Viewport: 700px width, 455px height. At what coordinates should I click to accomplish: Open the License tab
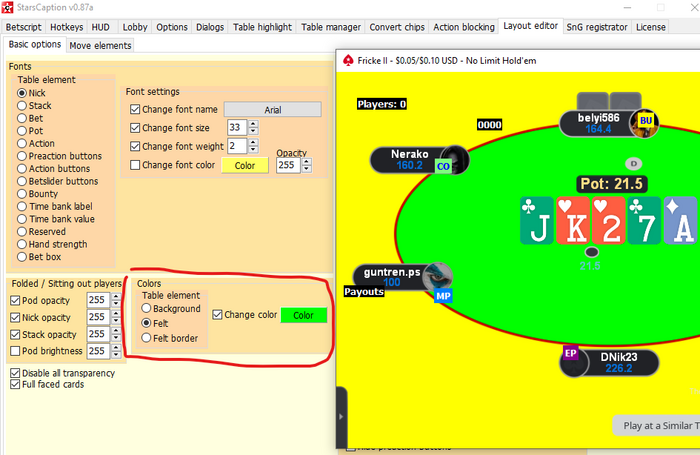(x=650, y=27)
